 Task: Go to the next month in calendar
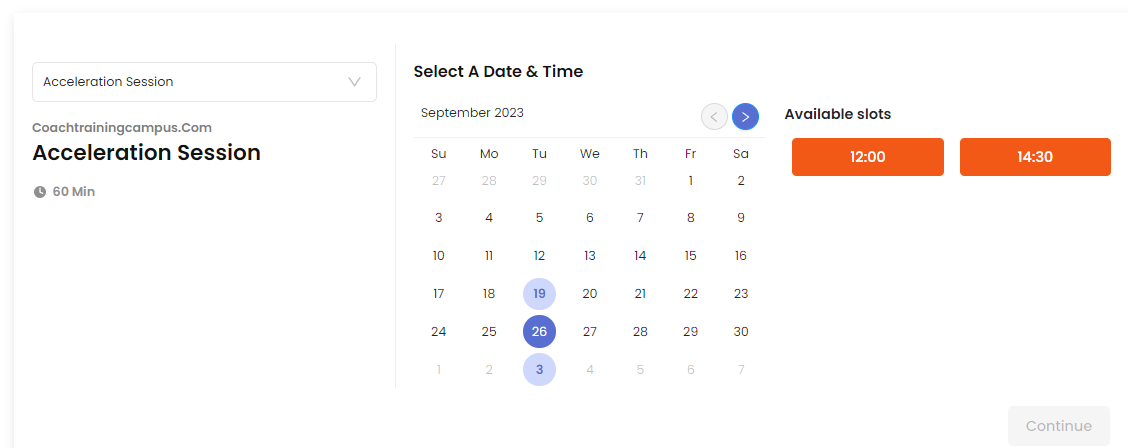tap(745, 116)
